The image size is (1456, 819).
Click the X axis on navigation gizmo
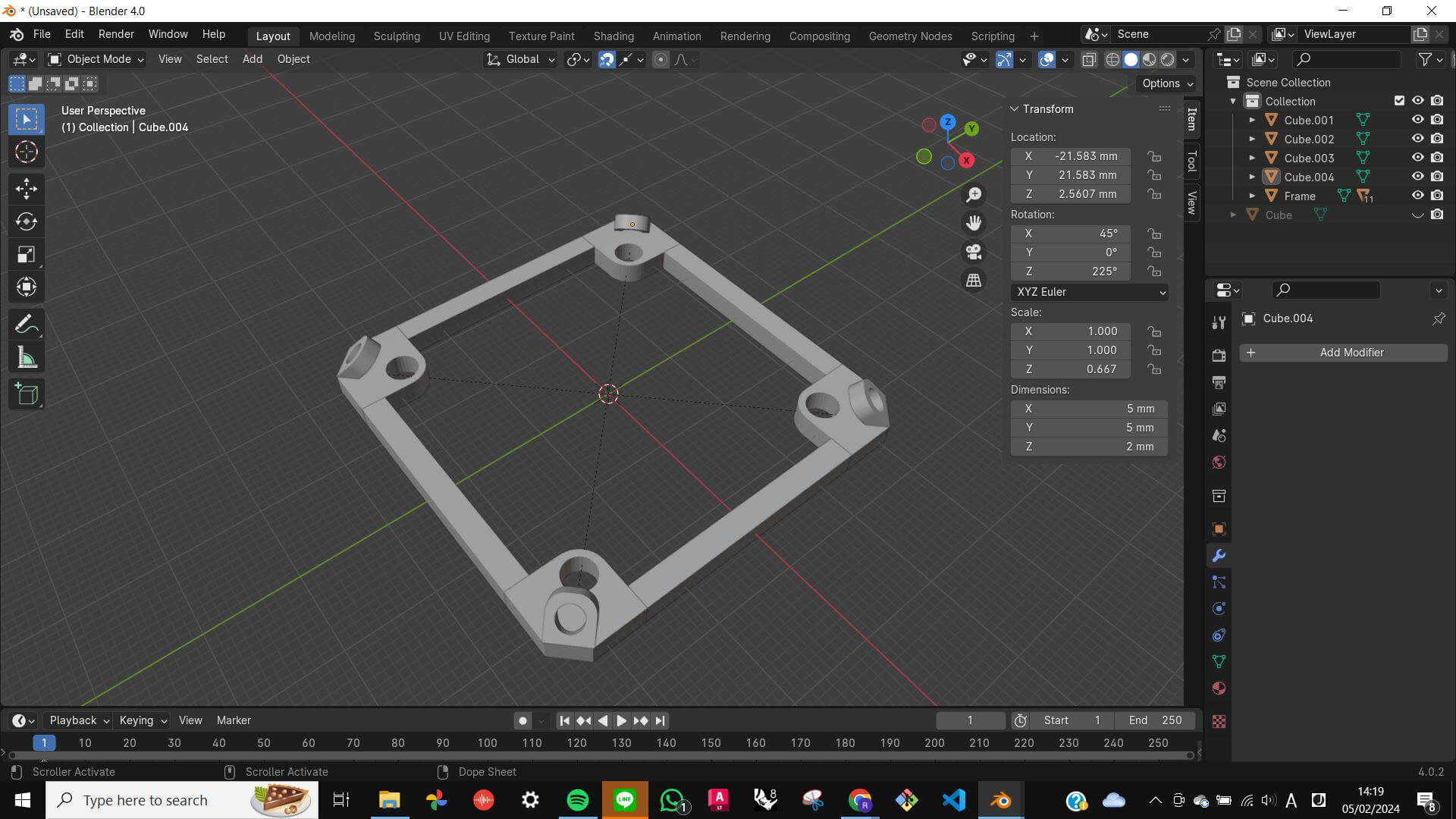[x=966, y=160]
